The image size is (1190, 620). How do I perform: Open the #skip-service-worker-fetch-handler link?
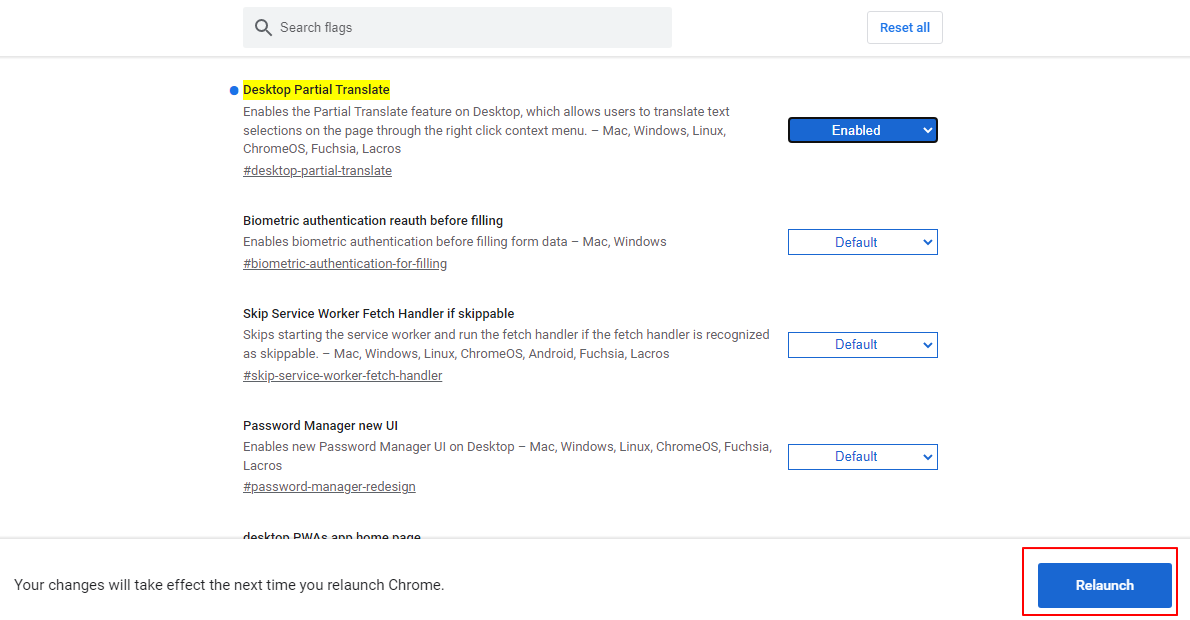click(342, 376)
